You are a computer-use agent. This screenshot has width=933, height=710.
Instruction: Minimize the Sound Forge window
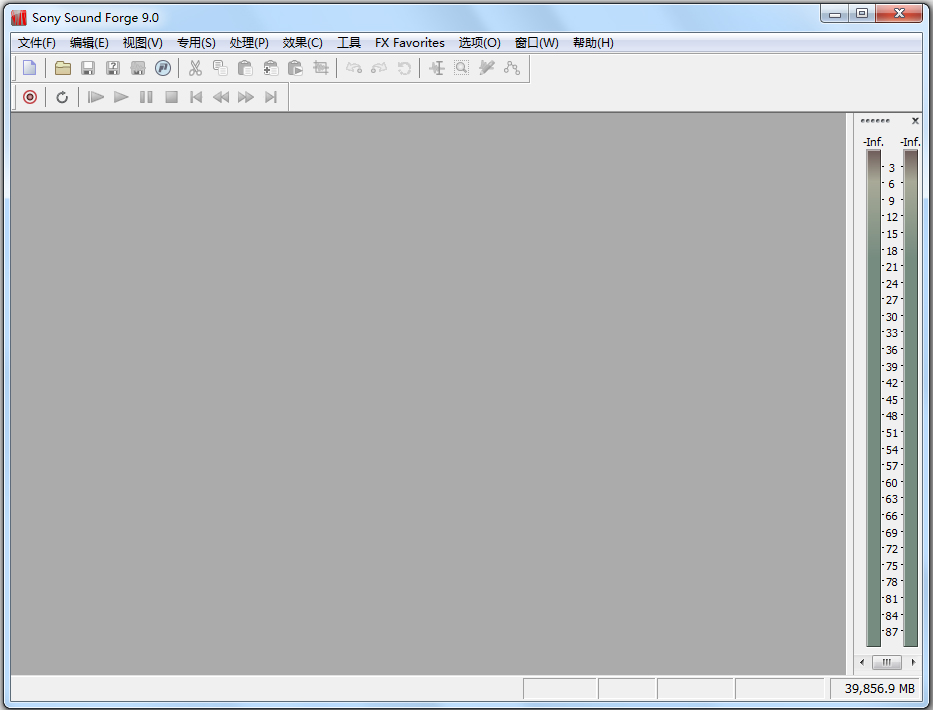(835, 14)
